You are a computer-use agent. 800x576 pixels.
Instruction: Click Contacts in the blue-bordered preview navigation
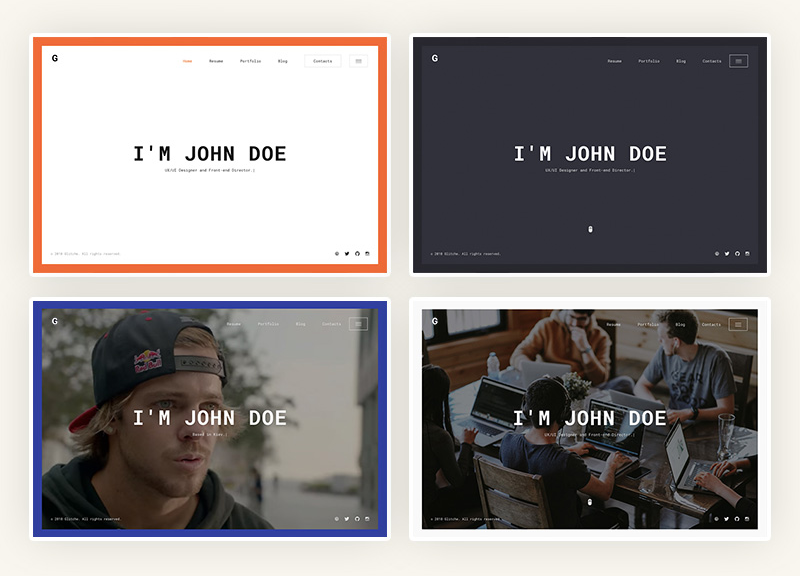(331, 324)
